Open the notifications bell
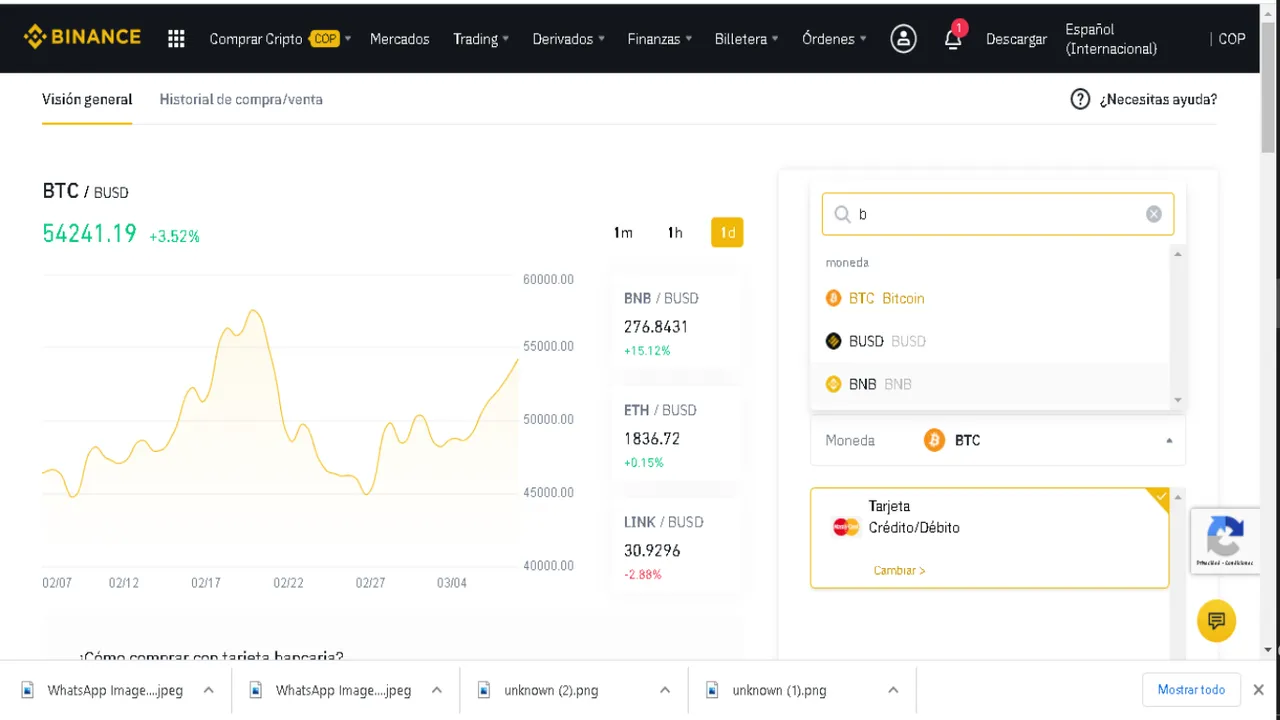The image size is (1280, 720). pos(954,38)
